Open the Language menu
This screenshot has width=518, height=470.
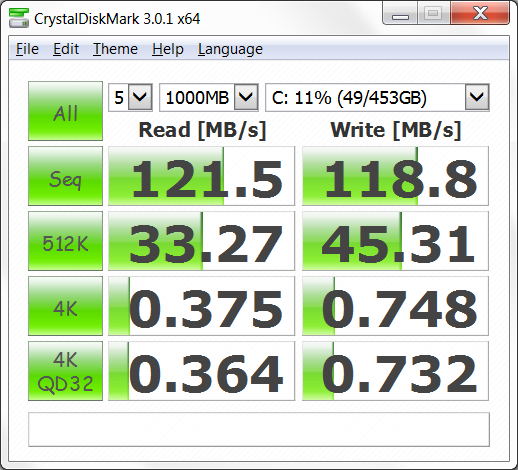tap(230, 49)
